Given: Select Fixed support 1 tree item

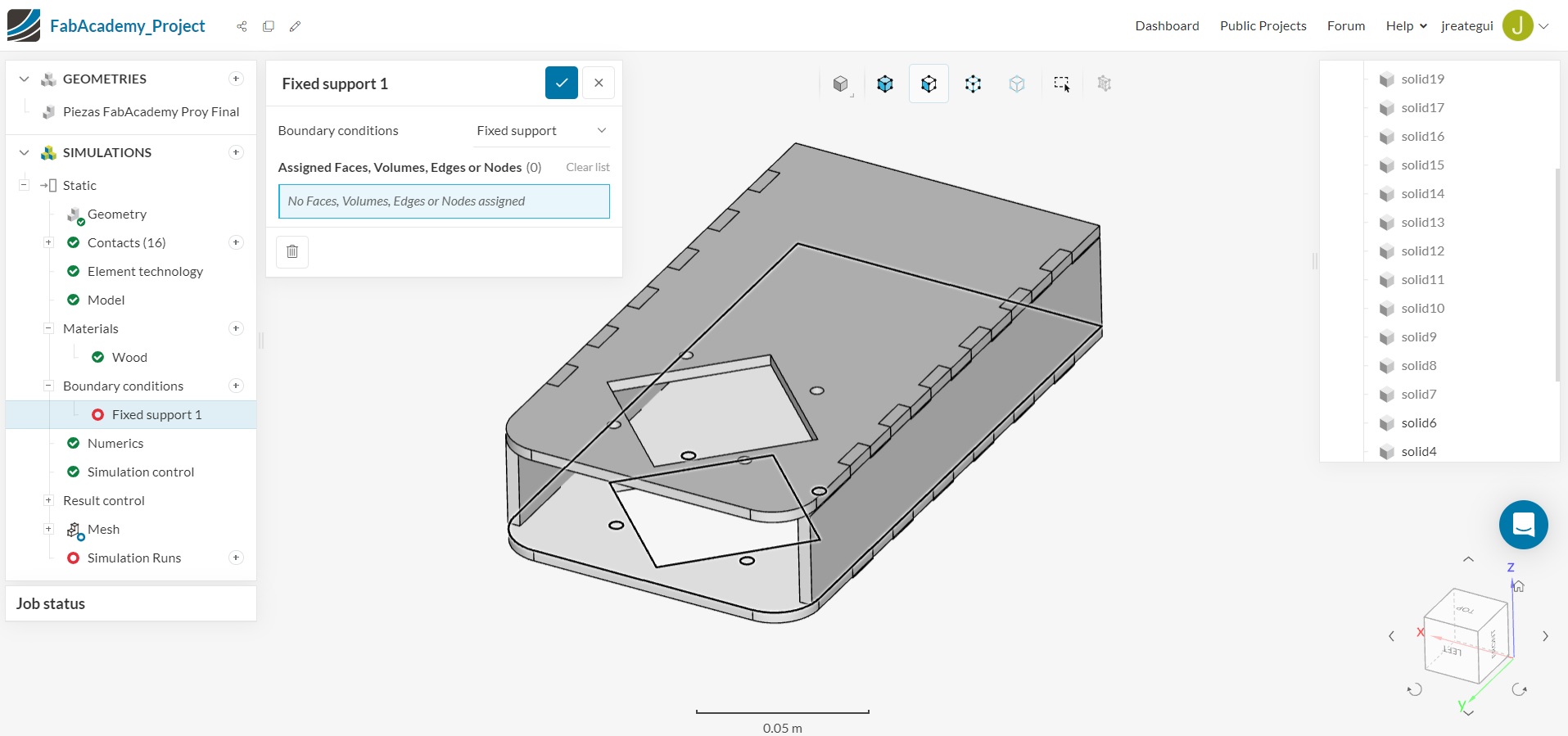Looking at the screenshot, I should 131,414.
